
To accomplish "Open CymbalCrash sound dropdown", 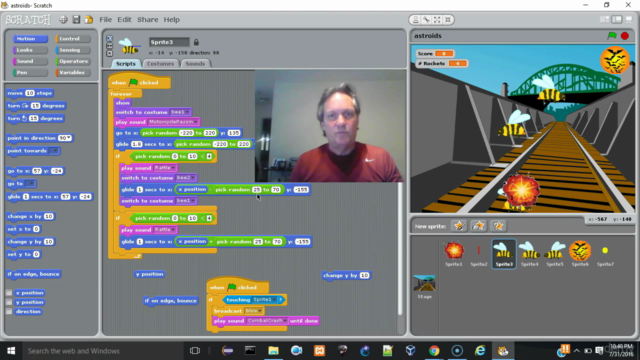I will (267, 321).
